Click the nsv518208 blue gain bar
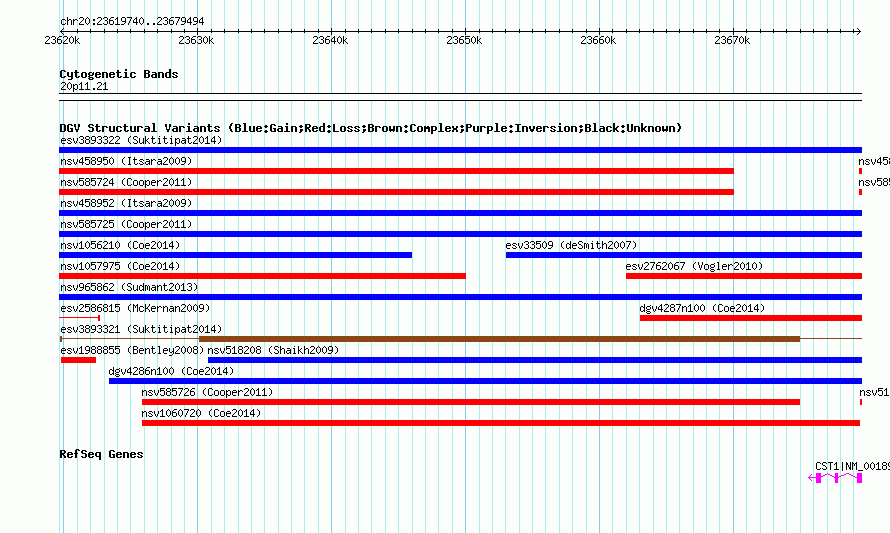 pos(535,360)
